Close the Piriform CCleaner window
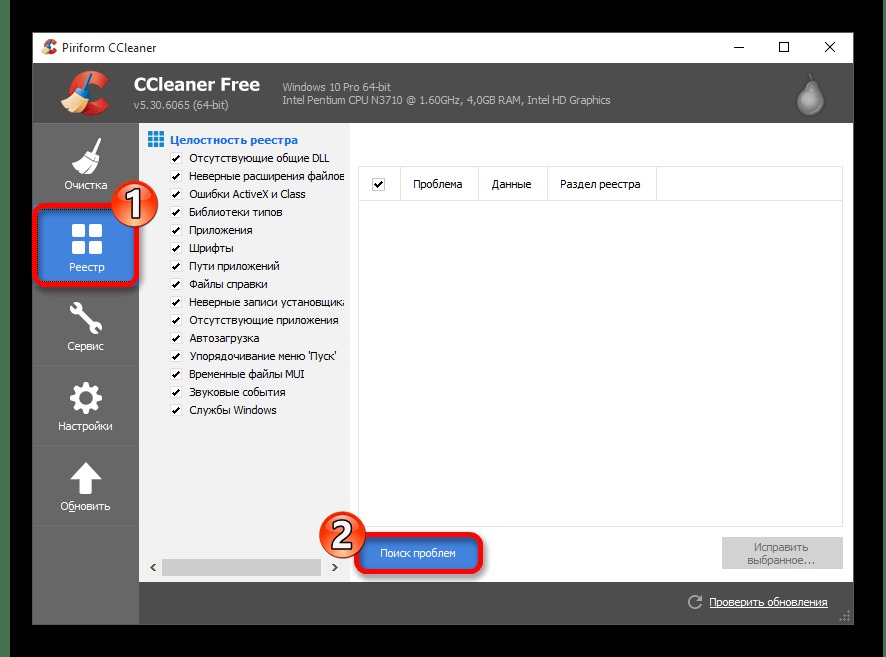886x657 pixels. (829, 47)
